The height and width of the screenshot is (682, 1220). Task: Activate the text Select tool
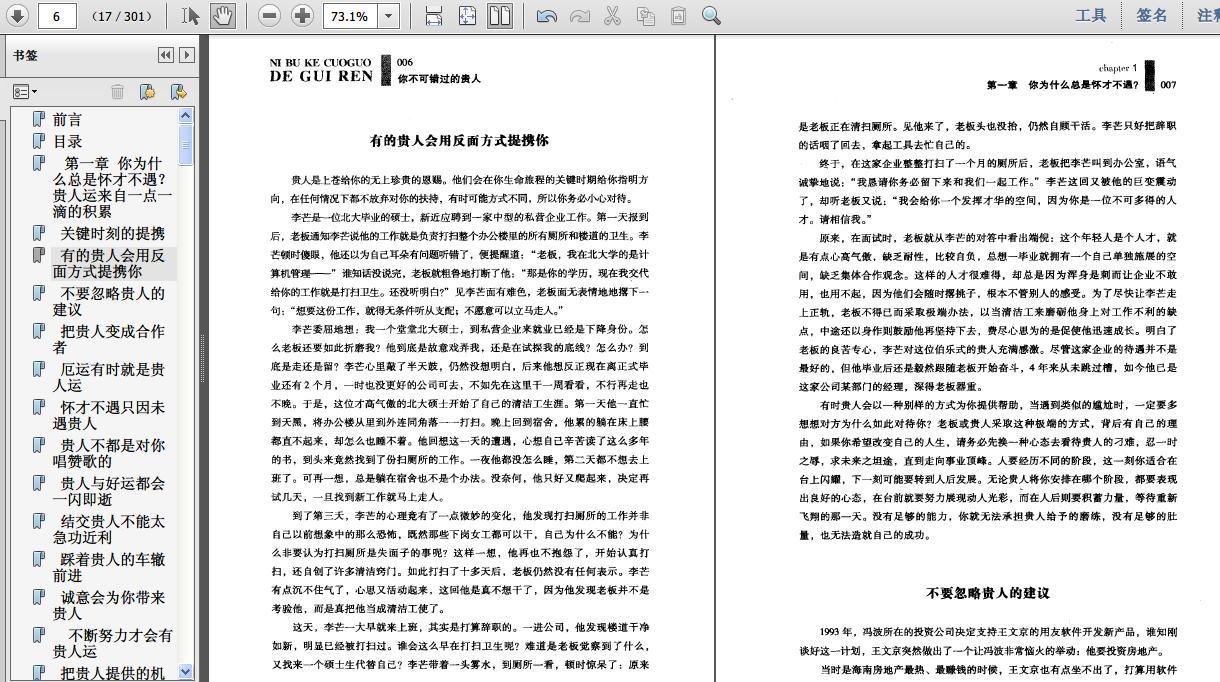coord(190,15)
